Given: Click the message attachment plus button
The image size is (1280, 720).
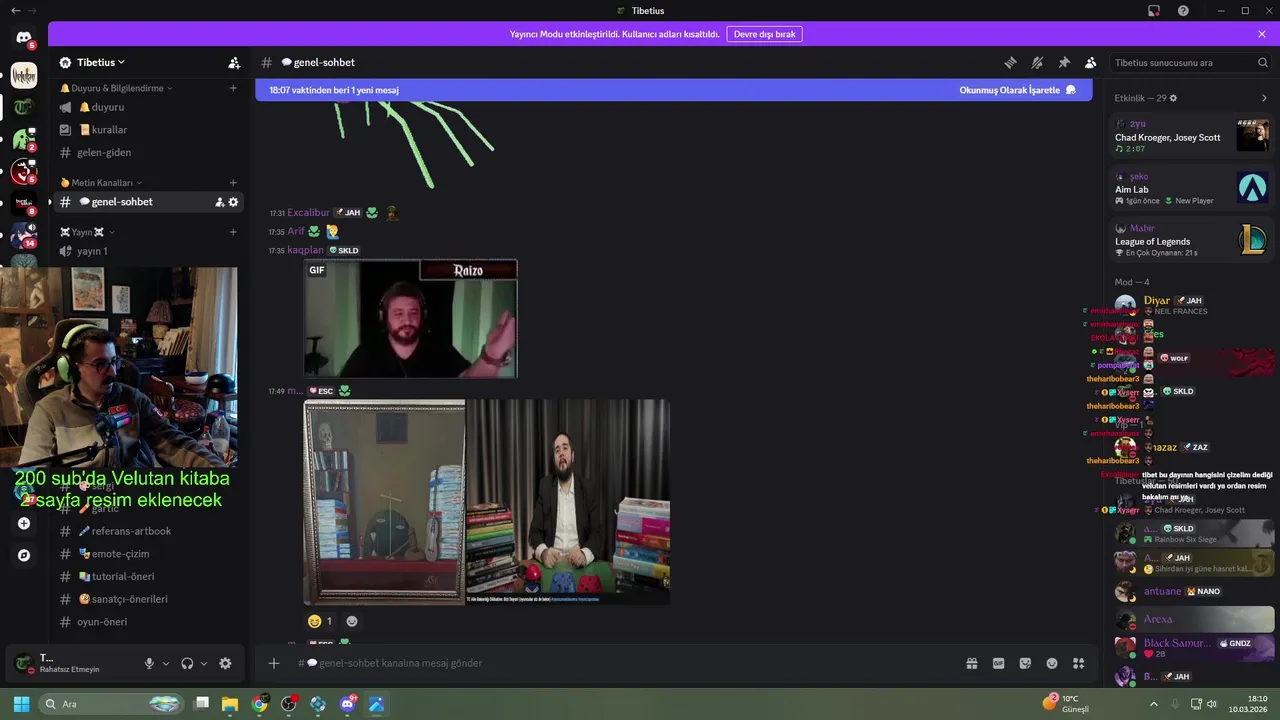Looking at the screenshot, I should click(x=274, y=663).
